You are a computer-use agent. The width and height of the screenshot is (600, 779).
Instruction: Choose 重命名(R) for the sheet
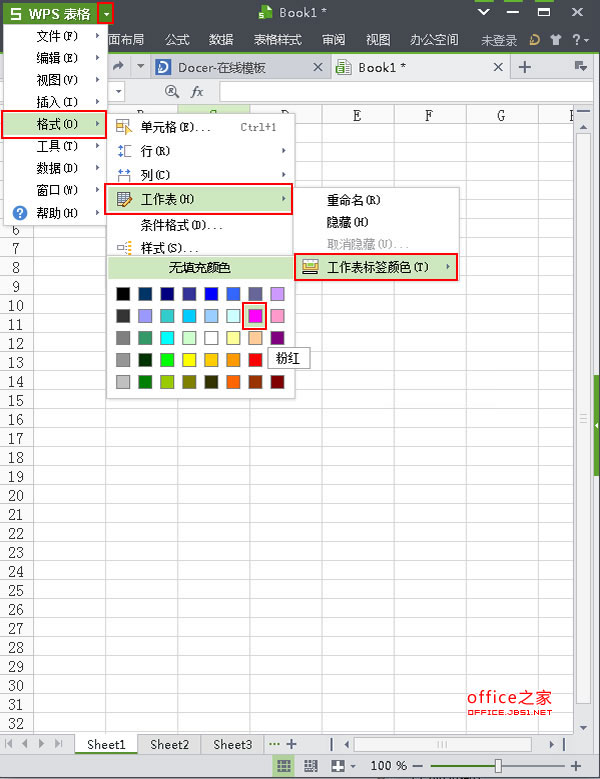coord(376,200)
